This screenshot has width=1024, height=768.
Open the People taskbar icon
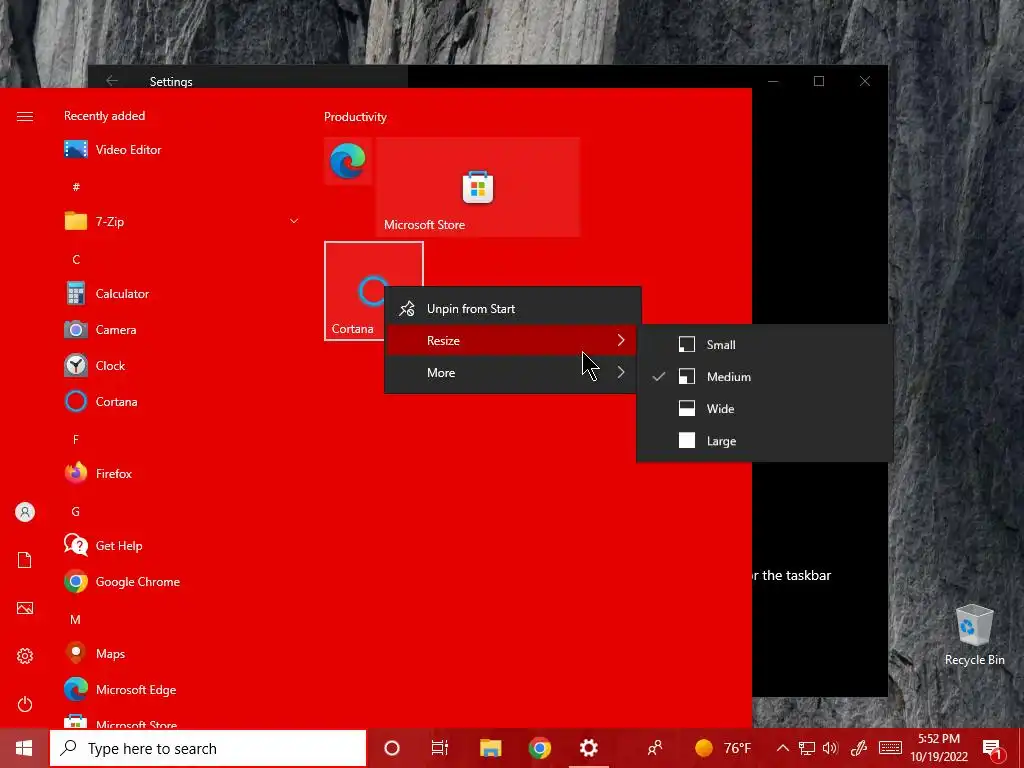pos(655,748)
